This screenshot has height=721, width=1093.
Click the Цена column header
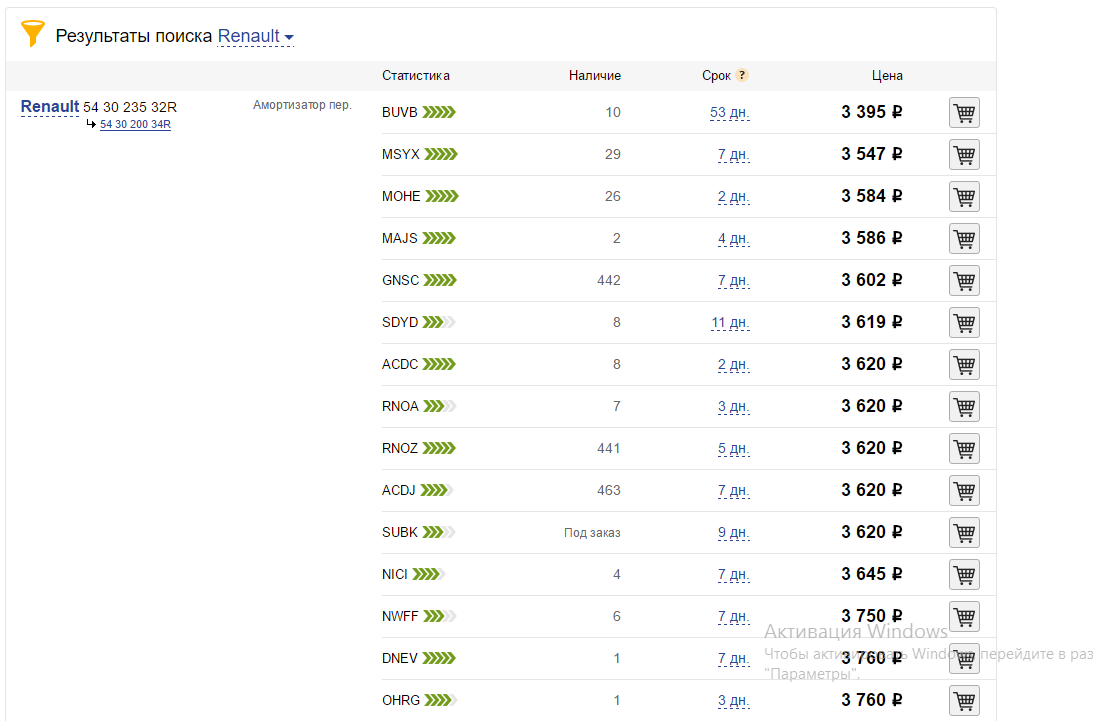coord(886,75)
